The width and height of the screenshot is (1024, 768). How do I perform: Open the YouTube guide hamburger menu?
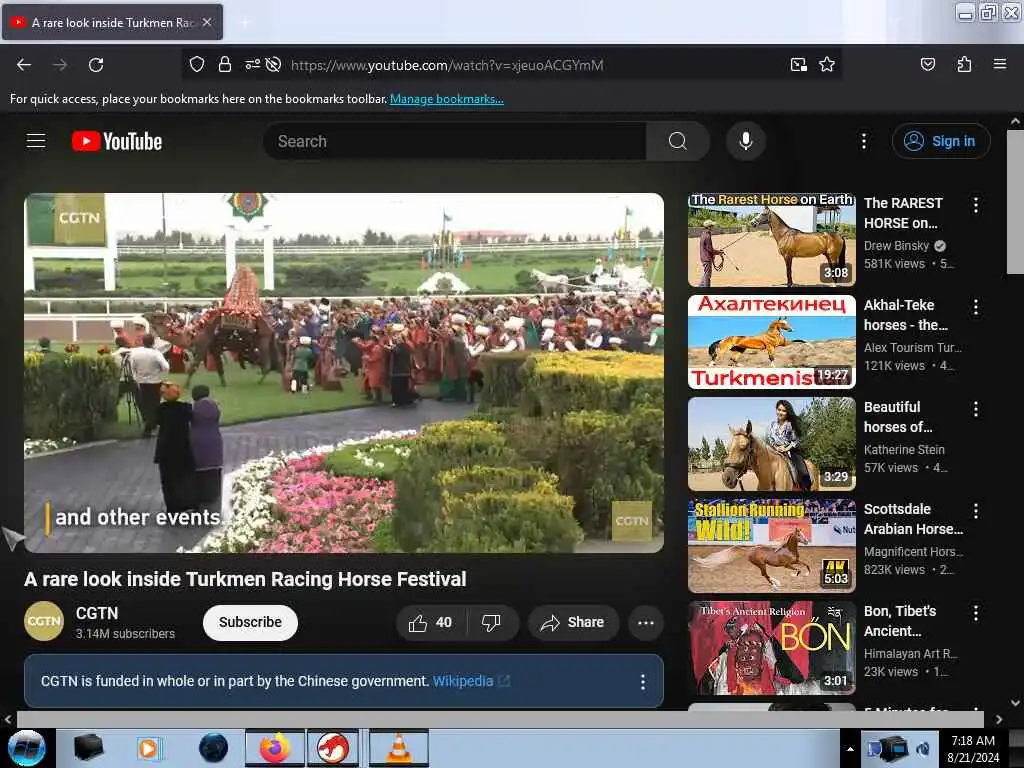tap(36, 140)
